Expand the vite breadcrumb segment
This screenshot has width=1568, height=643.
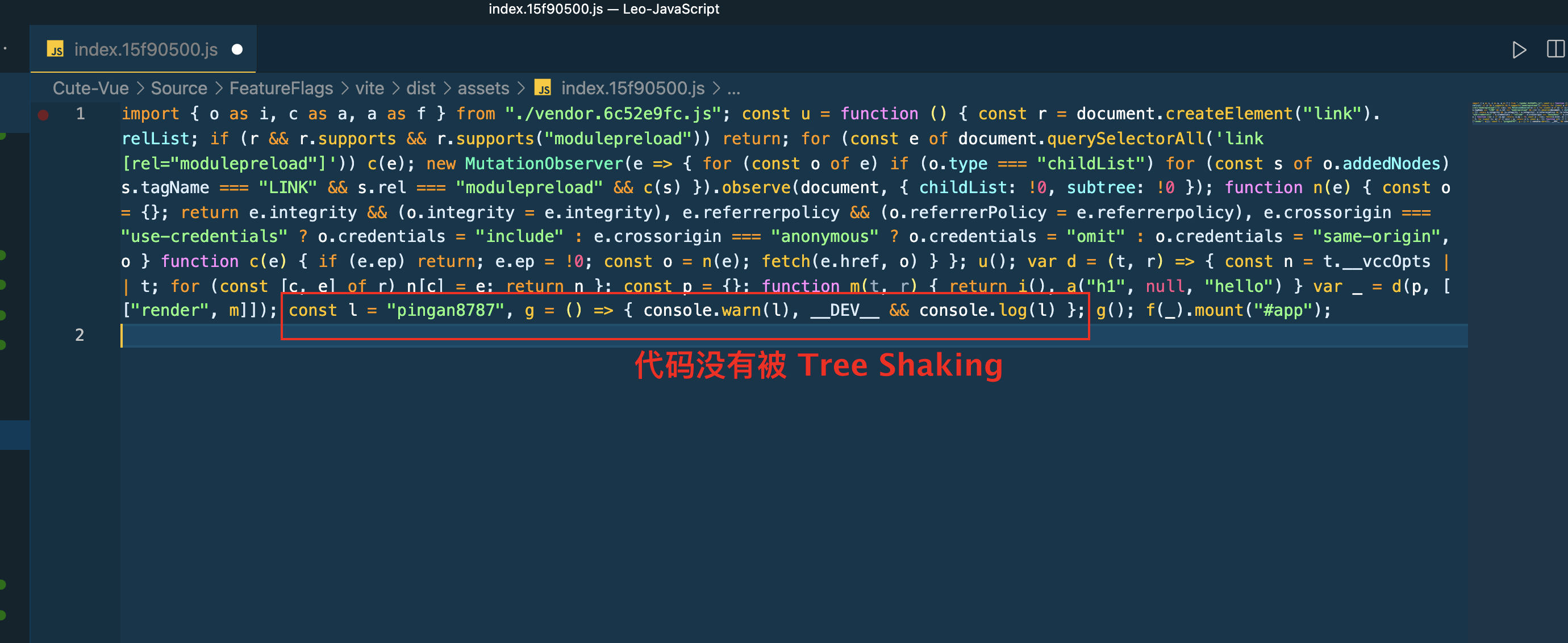[x=369, y=88]
